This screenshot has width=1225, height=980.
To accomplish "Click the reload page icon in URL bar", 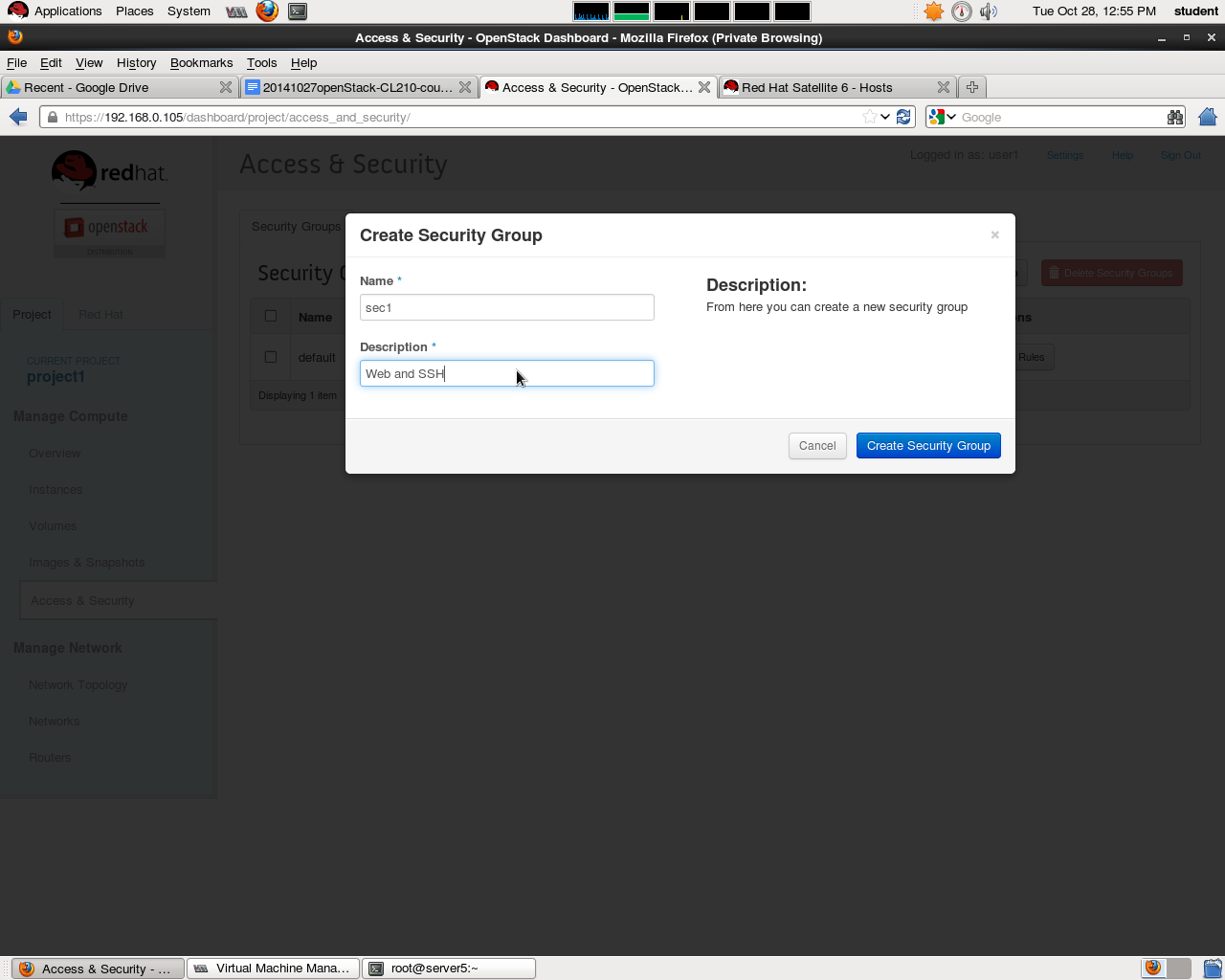I will click(903, 117).
